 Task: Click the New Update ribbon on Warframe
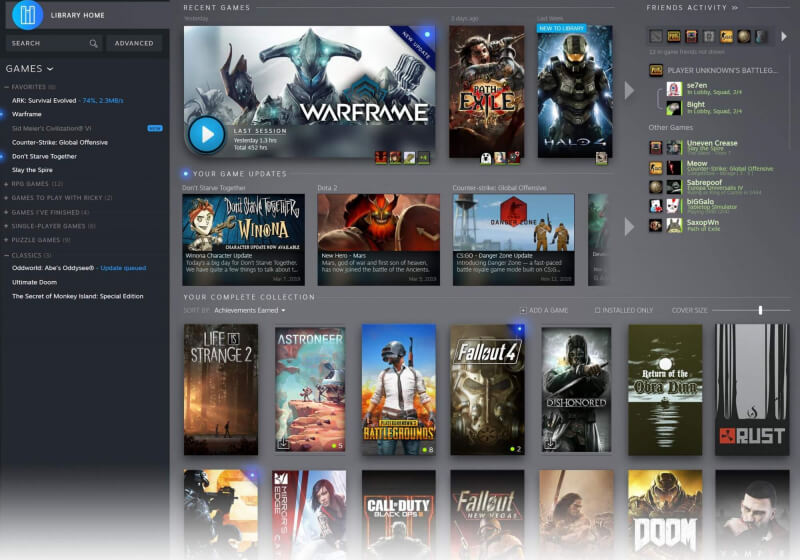tap(416, 44)
